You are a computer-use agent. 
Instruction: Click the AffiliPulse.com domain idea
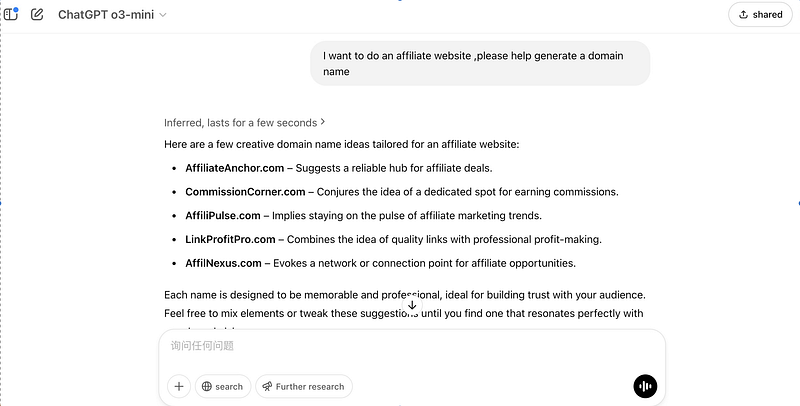pyautogui.click(x=222, y=216)
